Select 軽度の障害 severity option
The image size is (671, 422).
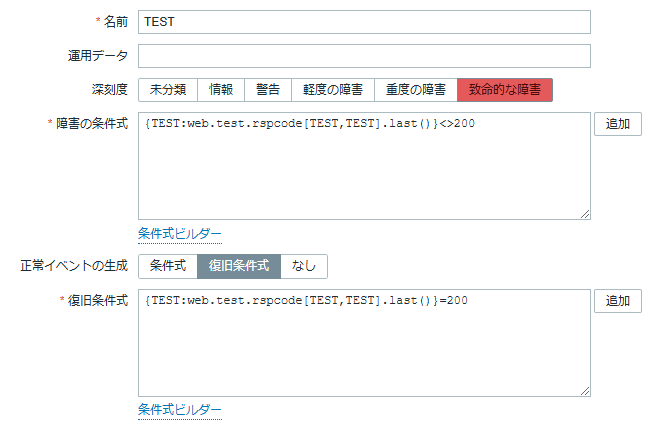point(333,90)
